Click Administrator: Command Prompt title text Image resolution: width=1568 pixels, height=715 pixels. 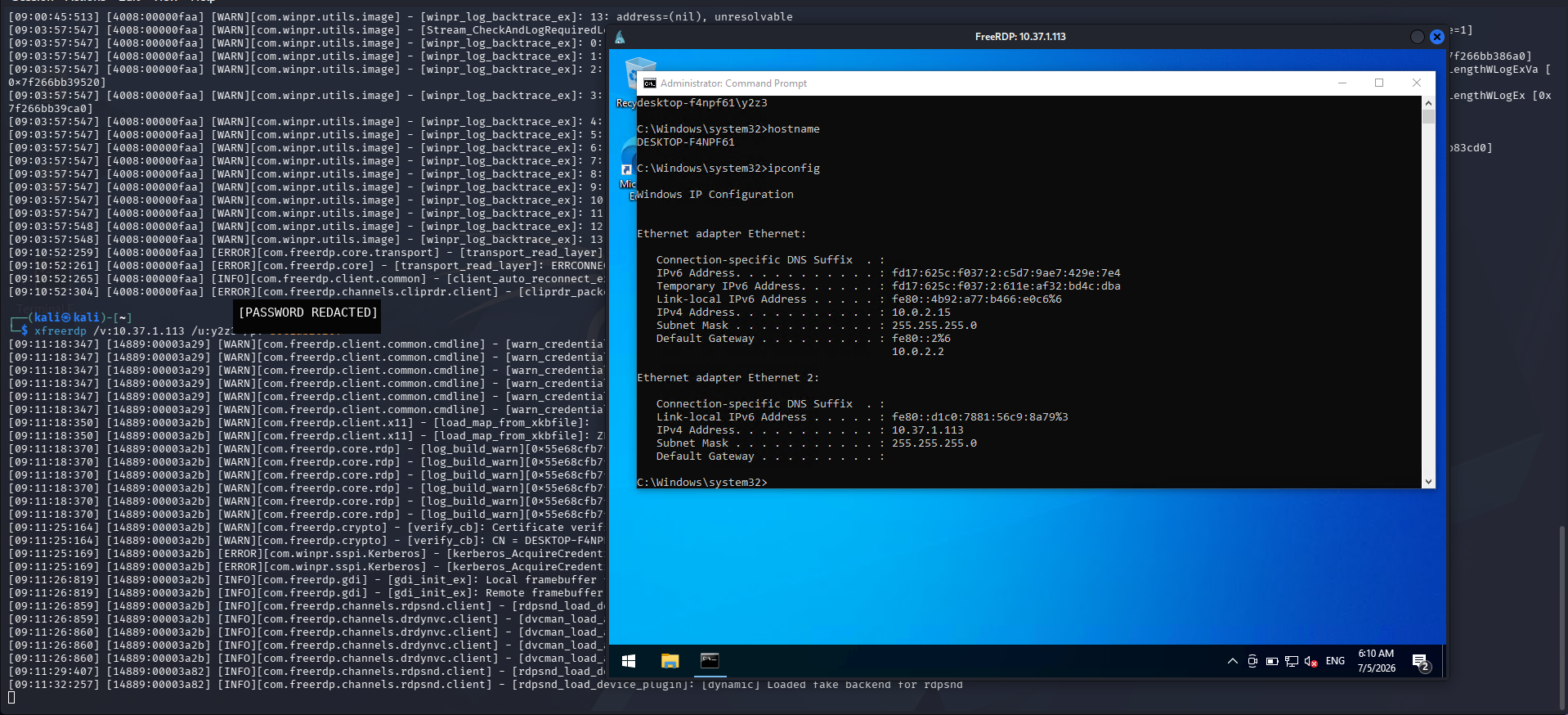[x=733, y=83]
